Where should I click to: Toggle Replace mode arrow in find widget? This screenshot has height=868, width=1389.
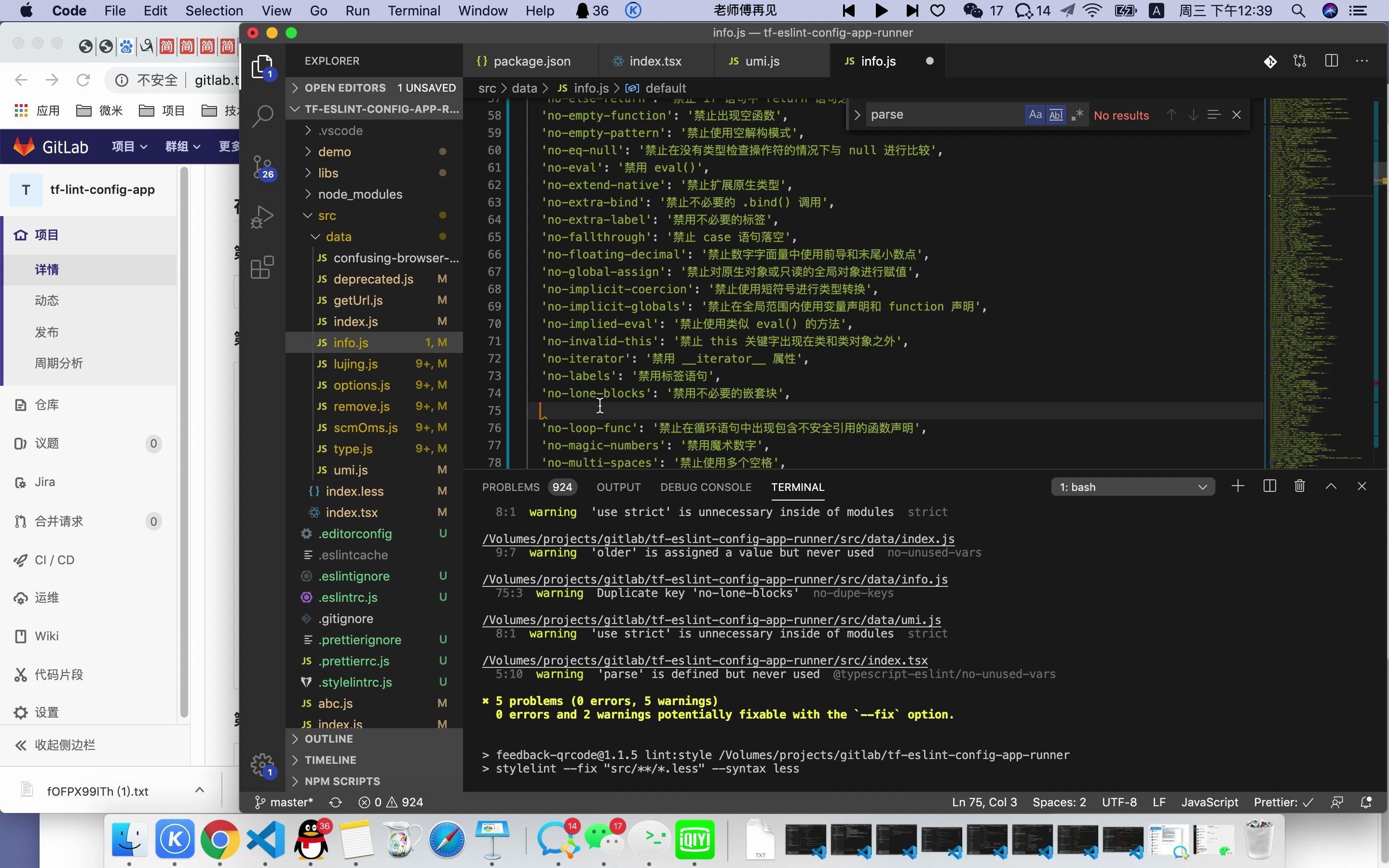(x=857, y=115)
